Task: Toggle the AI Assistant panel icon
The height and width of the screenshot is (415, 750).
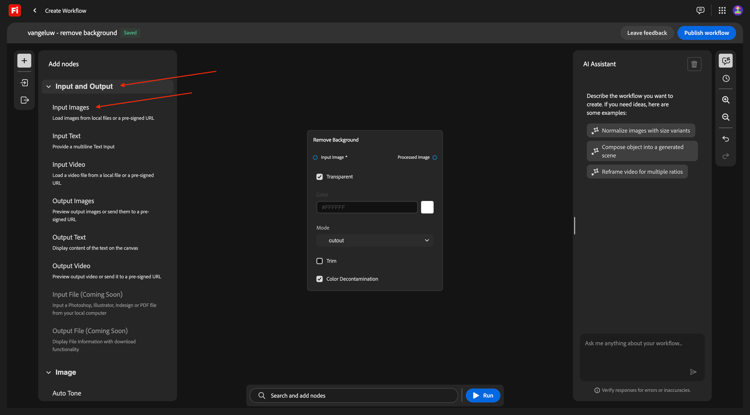Action: 726,61
